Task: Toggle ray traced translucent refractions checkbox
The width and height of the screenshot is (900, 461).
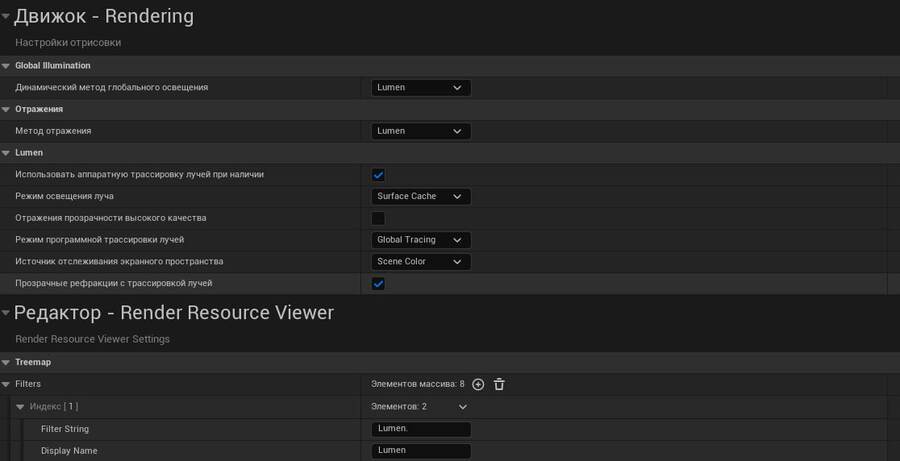Action: pos(379,284)
